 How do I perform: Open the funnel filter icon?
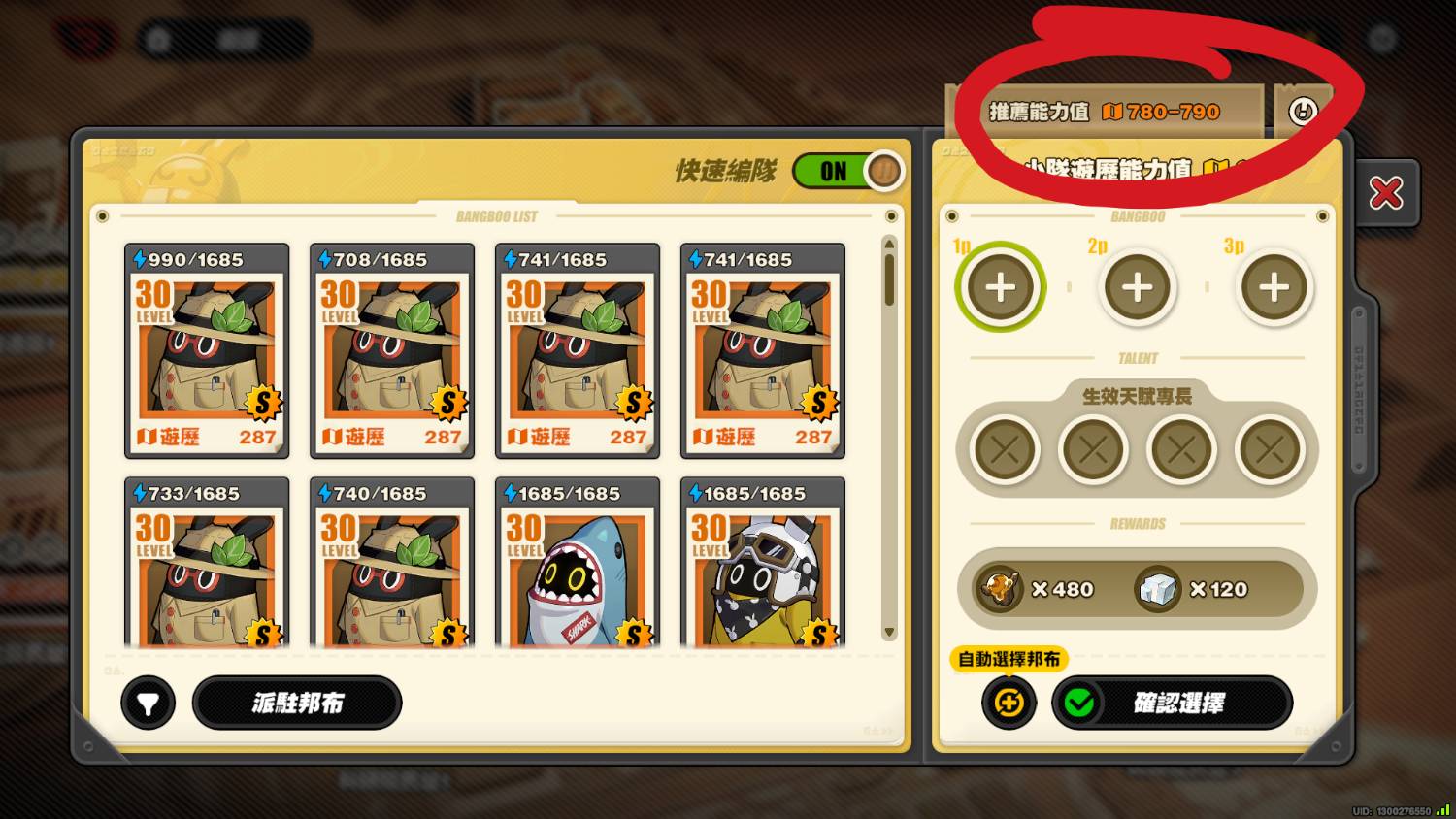coord(149,704)
